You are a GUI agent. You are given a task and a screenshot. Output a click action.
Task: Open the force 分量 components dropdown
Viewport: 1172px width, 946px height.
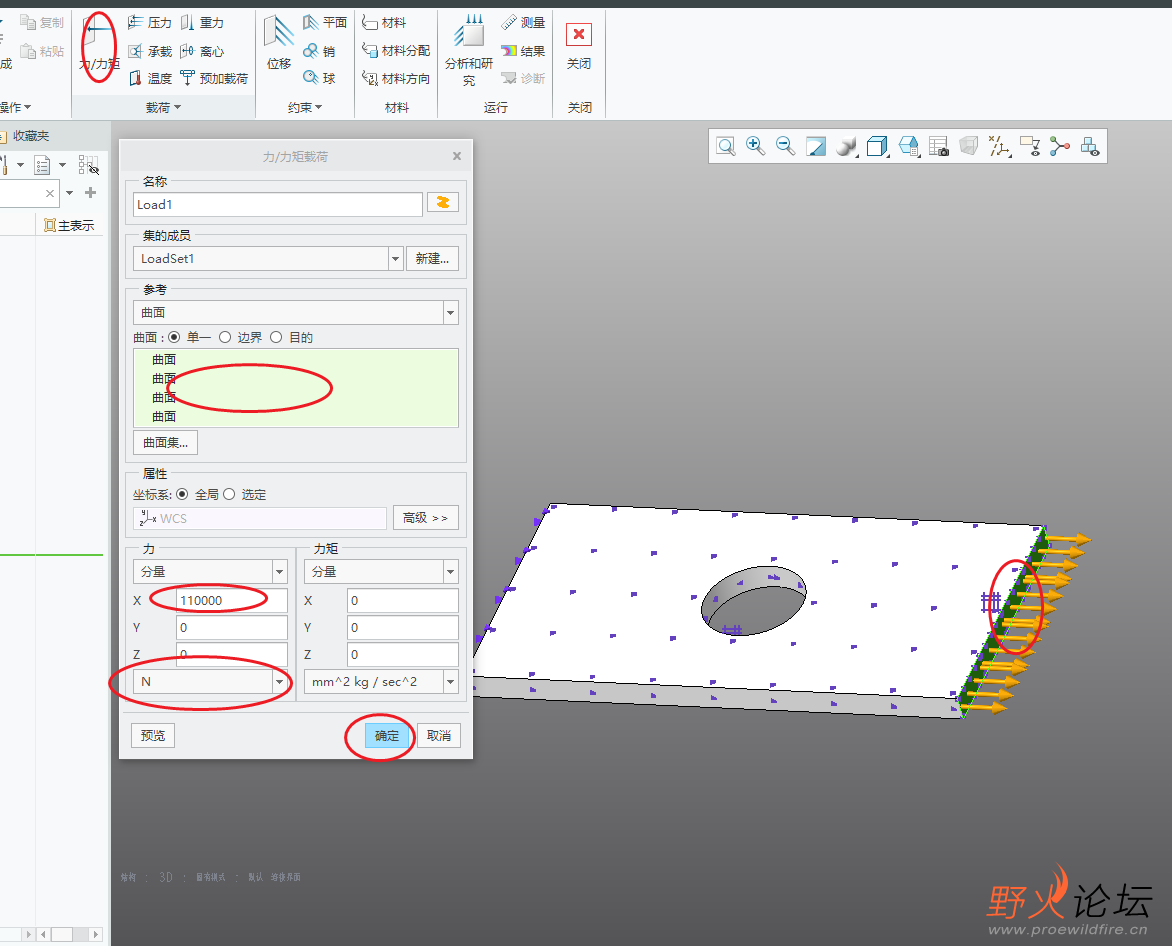(x=280, y=572)
